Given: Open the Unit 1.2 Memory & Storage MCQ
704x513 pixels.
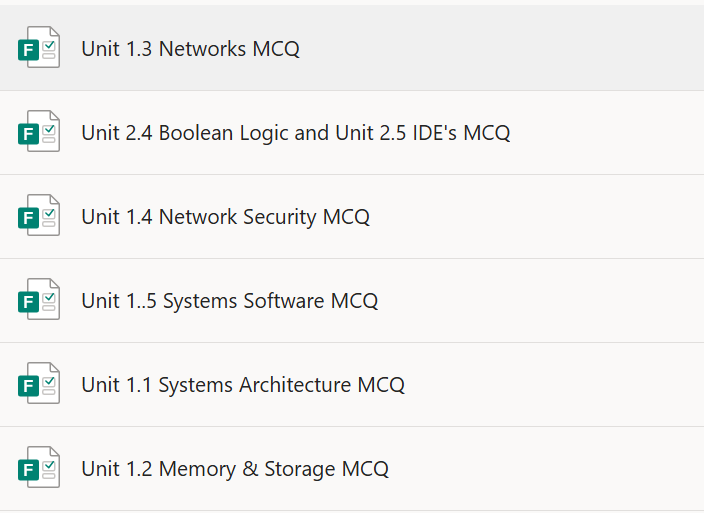Looking at the screenshot, I should (x=235, y=469).
